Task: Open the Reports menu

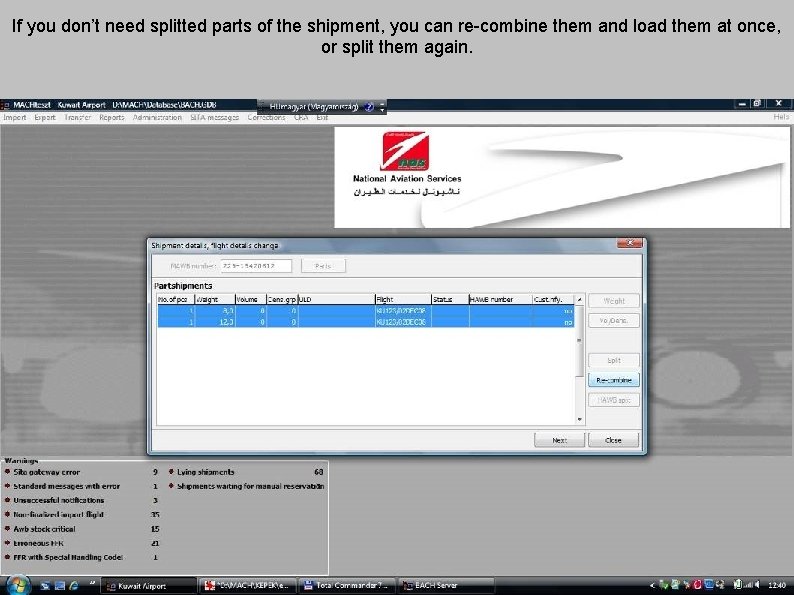Action: [x=111, y=117]
